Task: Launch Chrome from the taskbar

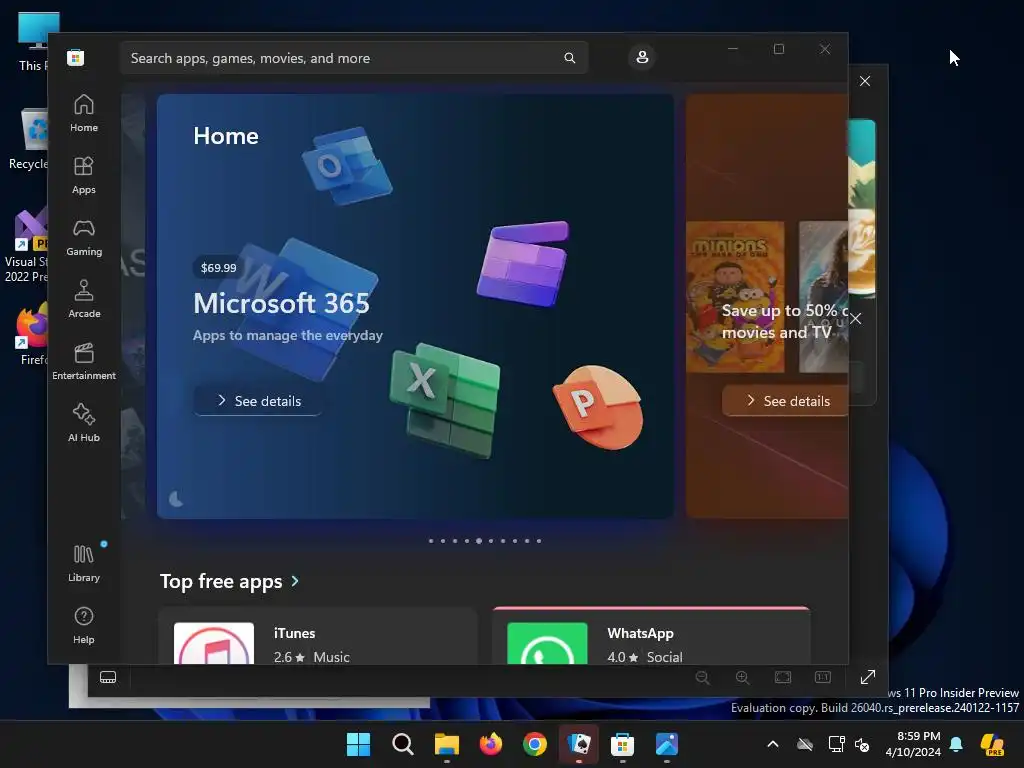Action: pos(535,744)
